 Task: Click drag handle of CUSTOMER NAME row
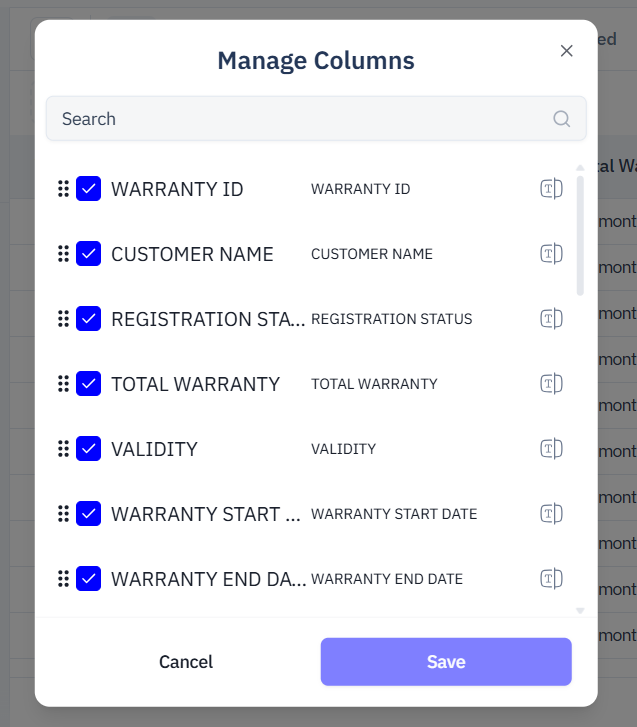click(x=64, y=254)
